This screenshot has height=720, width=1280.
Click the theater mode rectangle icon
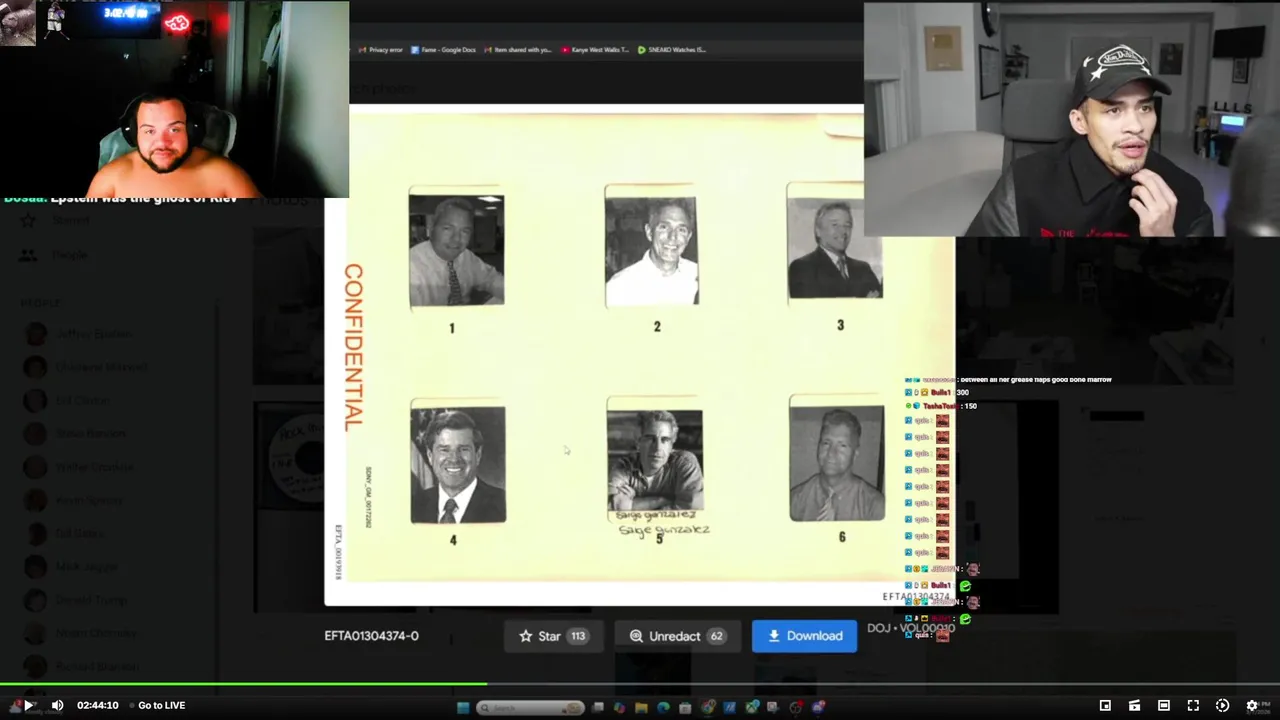coord(1163,705)
